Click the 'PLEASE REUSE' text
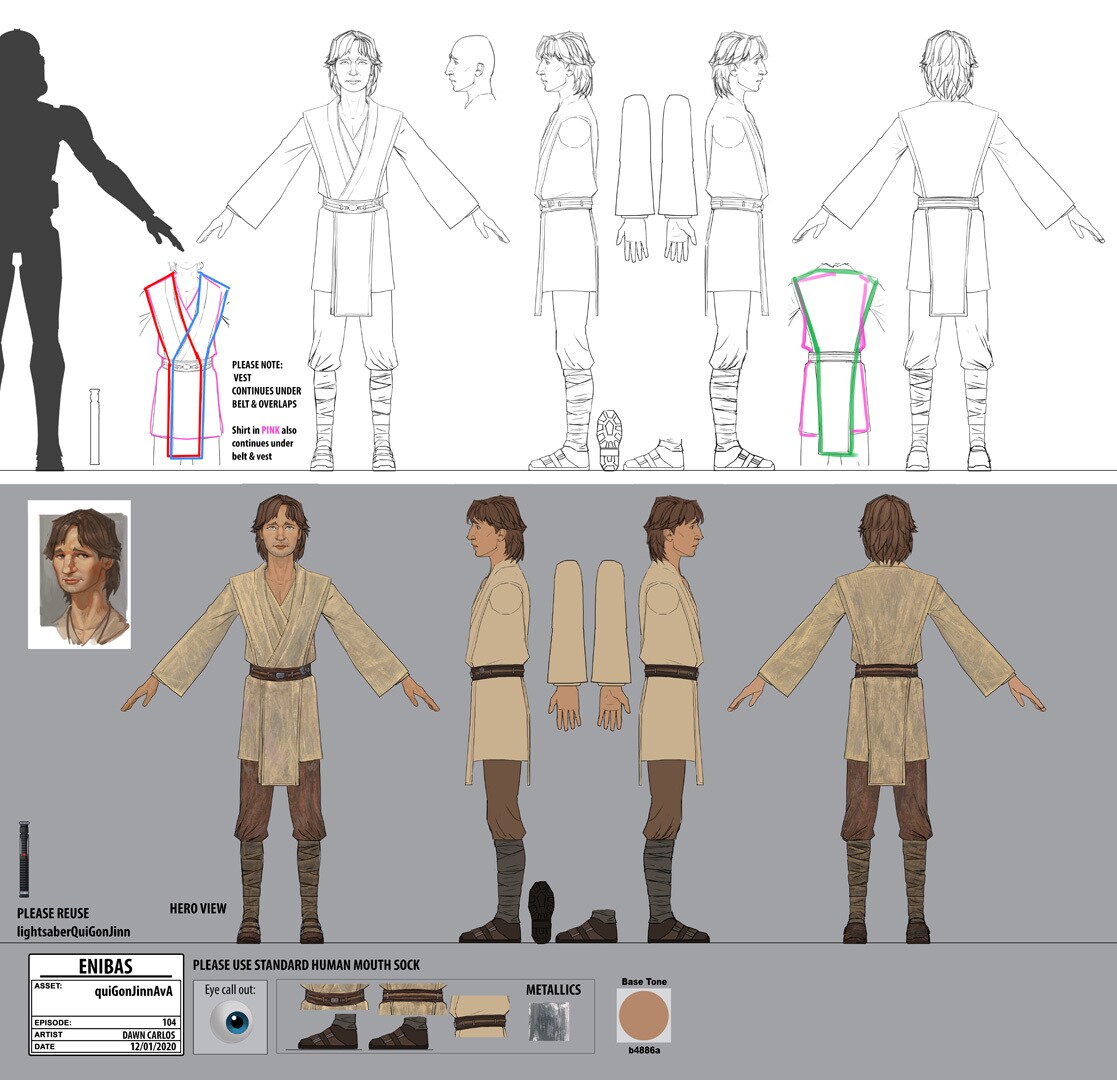The width and height of the screenshot is (1117, 1080). click(53, 913)
